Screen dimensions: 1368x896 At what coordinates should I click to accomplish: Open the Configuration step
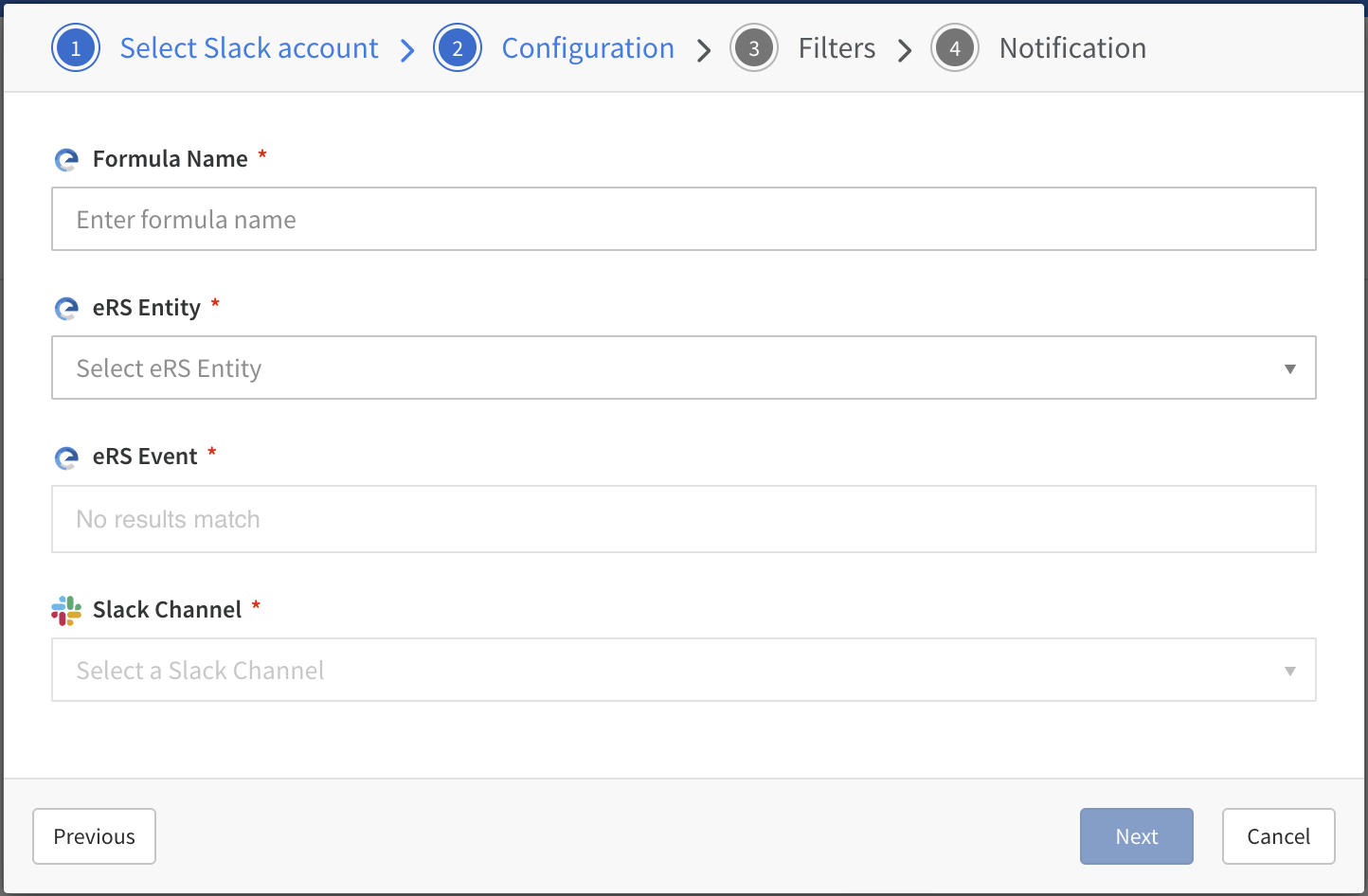[x=588, y=48]
